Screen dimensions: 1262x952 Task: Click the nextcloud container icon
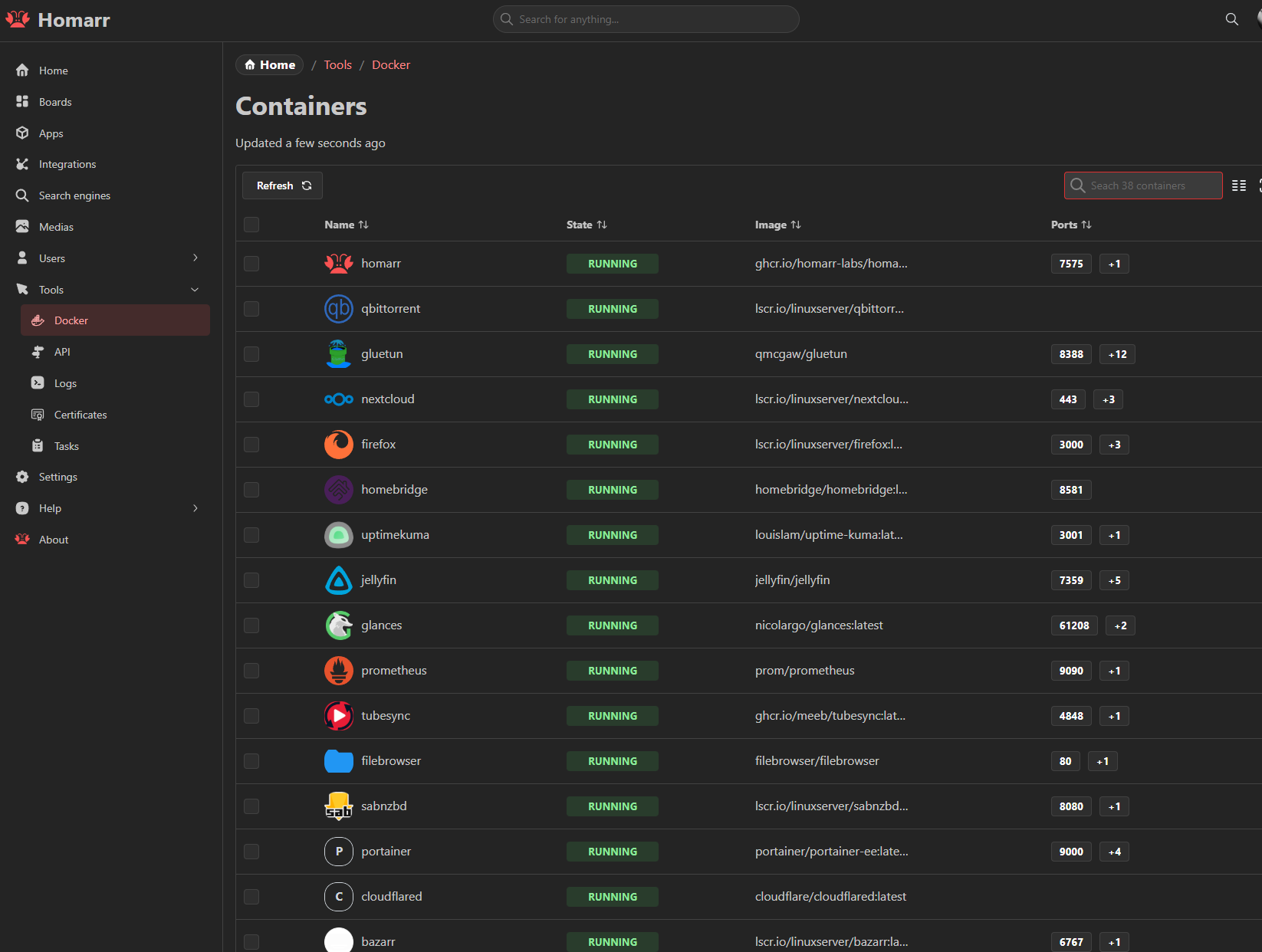click(x=339, y=399)
